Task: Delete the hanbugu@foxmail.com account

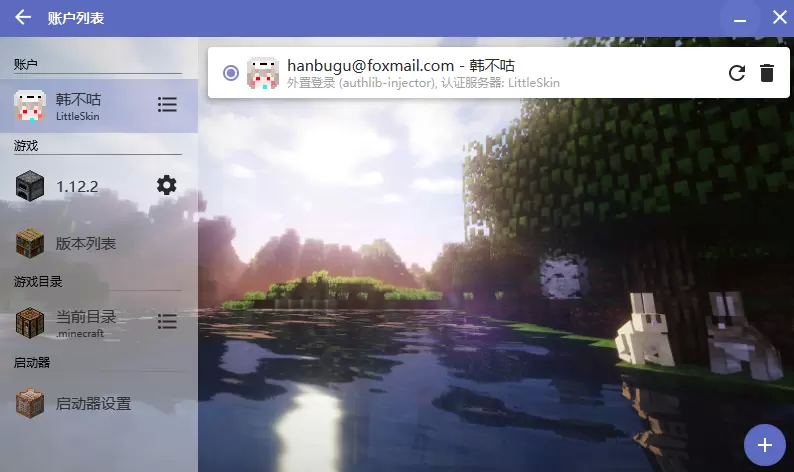Action: click(767, 73)
